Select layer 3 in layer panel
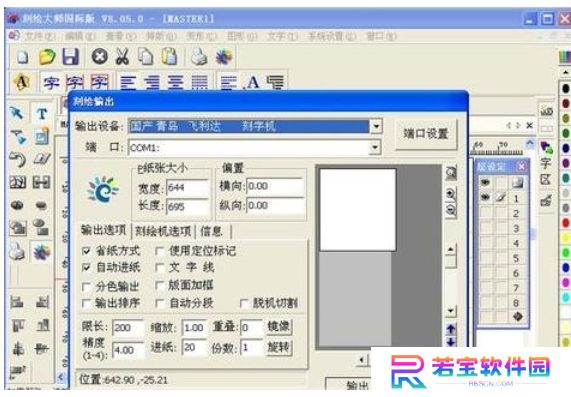This screenshot has height=397, width=571. [x=515, y=229]
